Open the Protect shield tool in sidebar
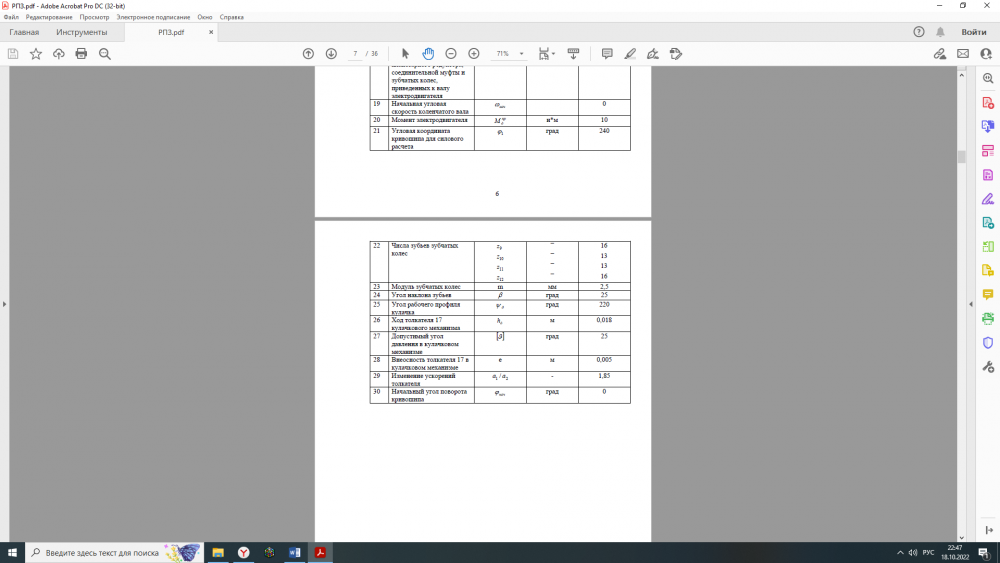This screenshot has height=563, width=1000. (x=988, y=343)
